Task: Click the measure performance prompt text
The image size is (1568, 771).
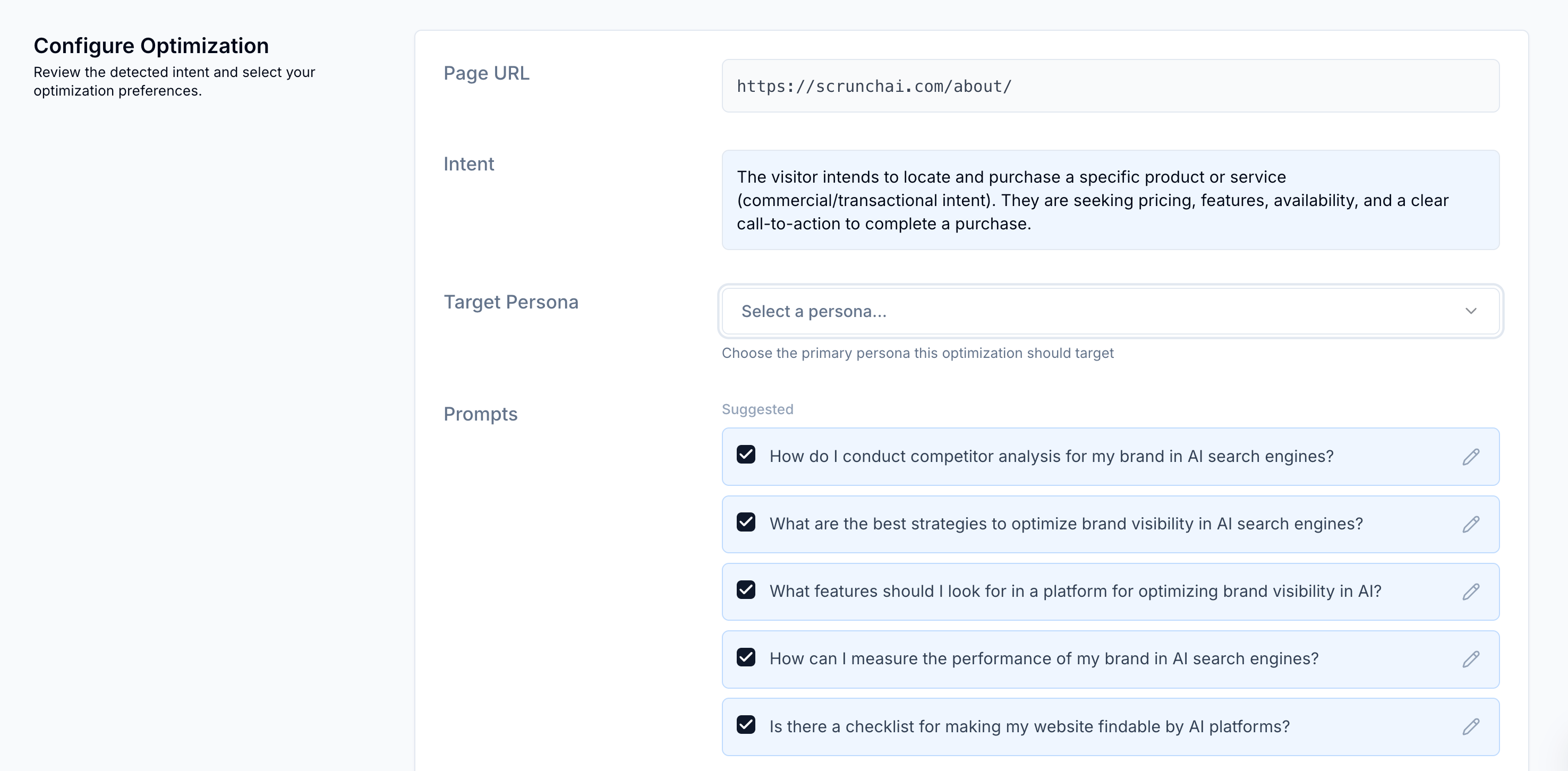Action: coord(1044,659)
